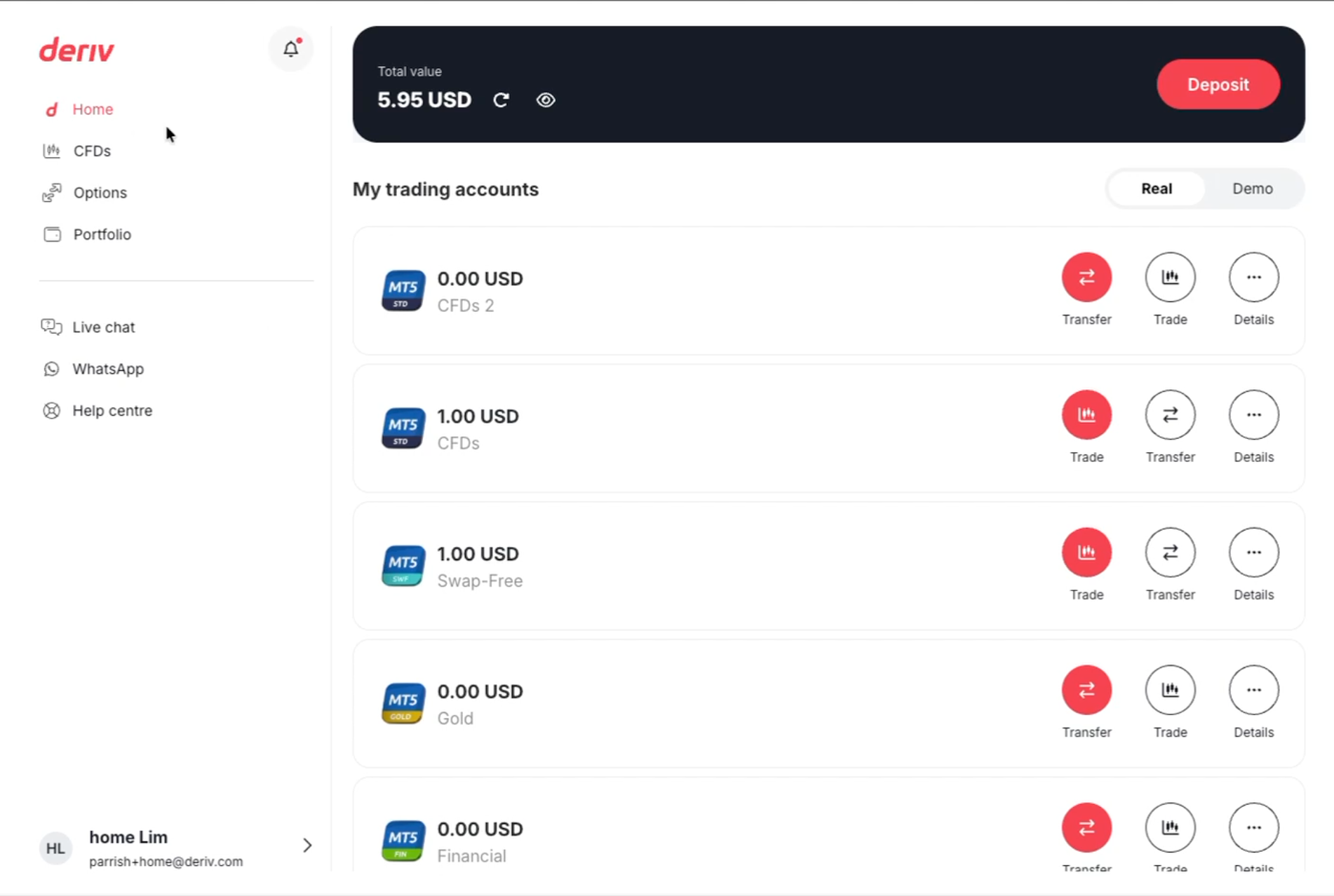Click the home Lim user name

point(128,837)
